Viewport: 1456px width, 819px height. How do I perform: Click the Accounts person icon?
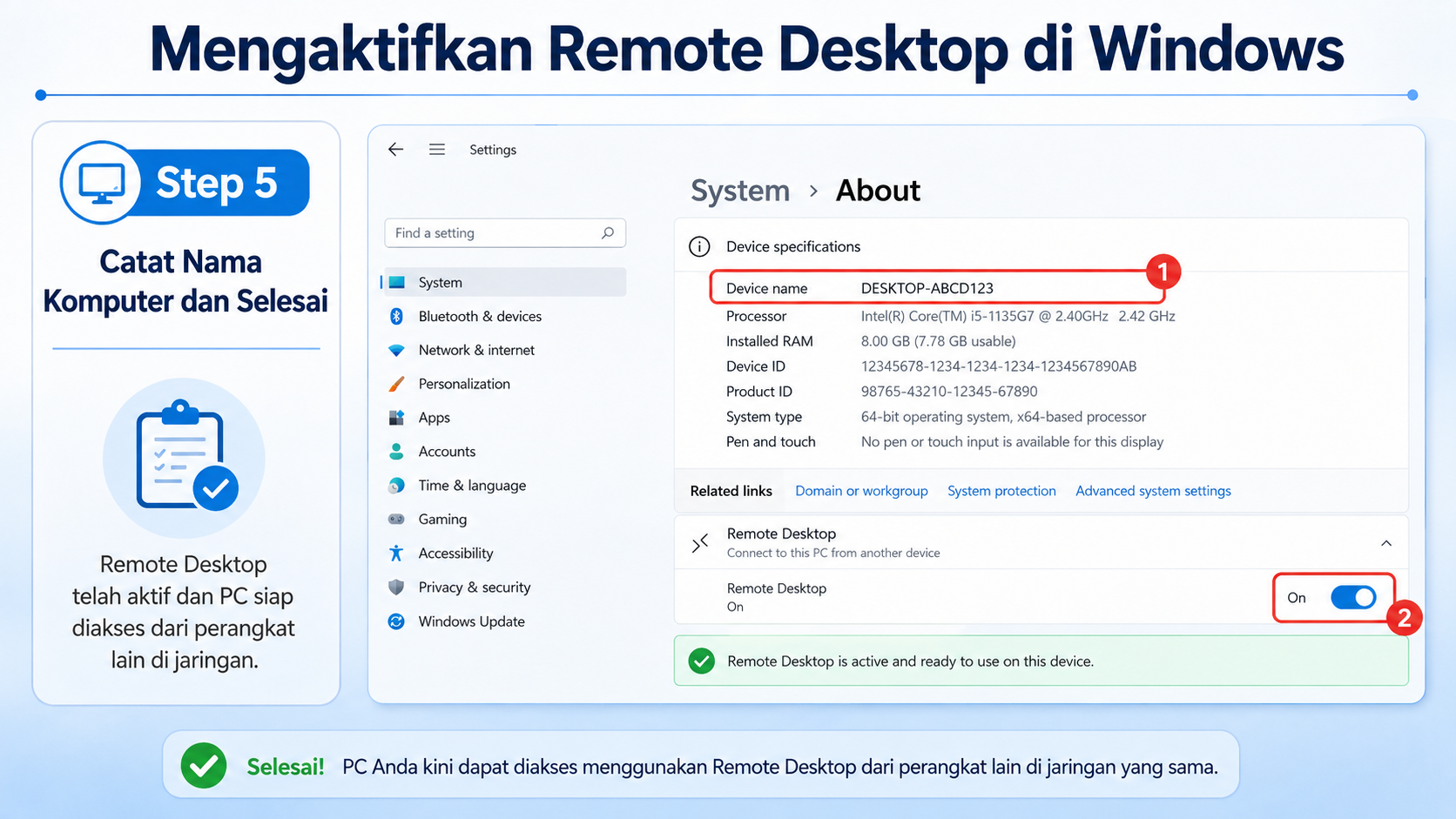point(396,452)
